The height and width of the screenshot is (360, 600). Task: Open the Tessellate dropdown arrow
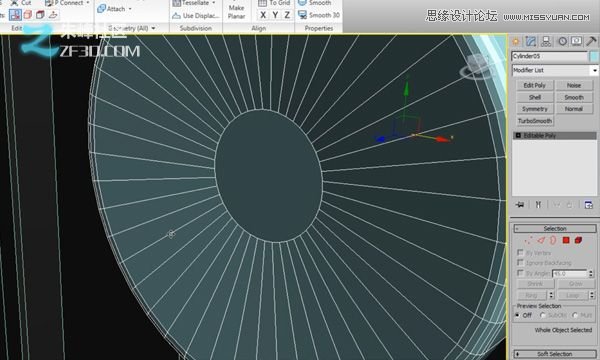click(214, 3)
